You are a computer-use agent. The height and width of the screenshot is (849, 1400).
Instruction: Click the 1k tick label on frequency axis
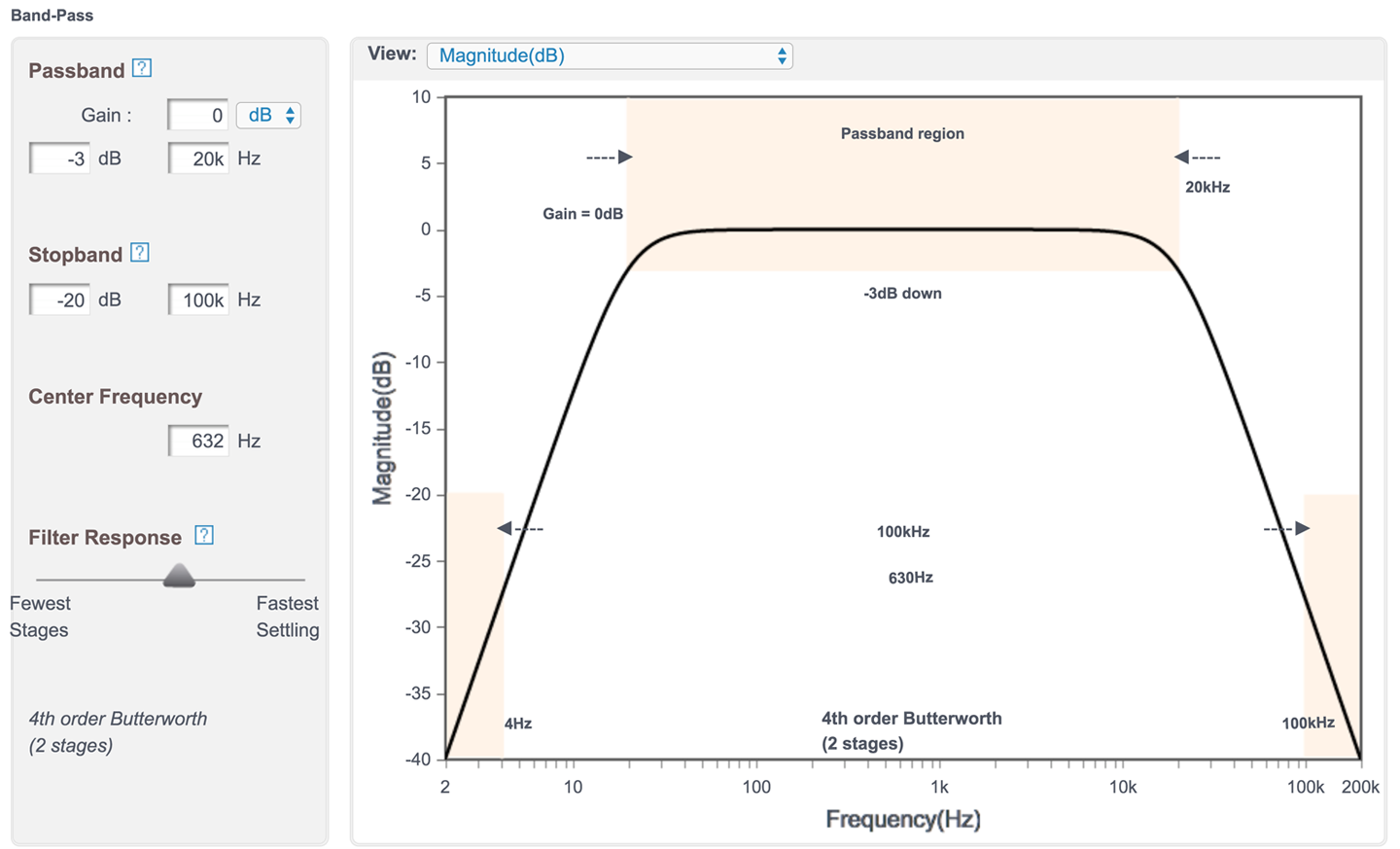[939, 787]
